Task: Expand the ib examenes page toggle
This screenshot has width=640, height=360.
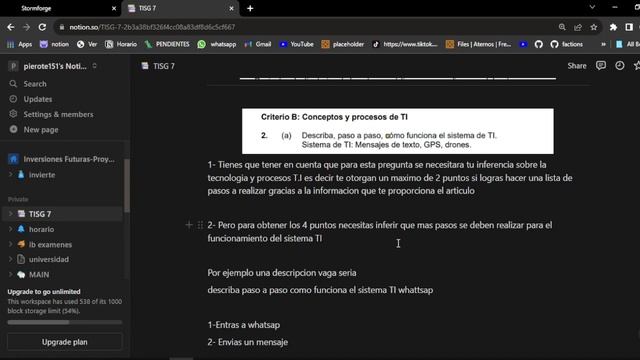Action: coord(11,244)
